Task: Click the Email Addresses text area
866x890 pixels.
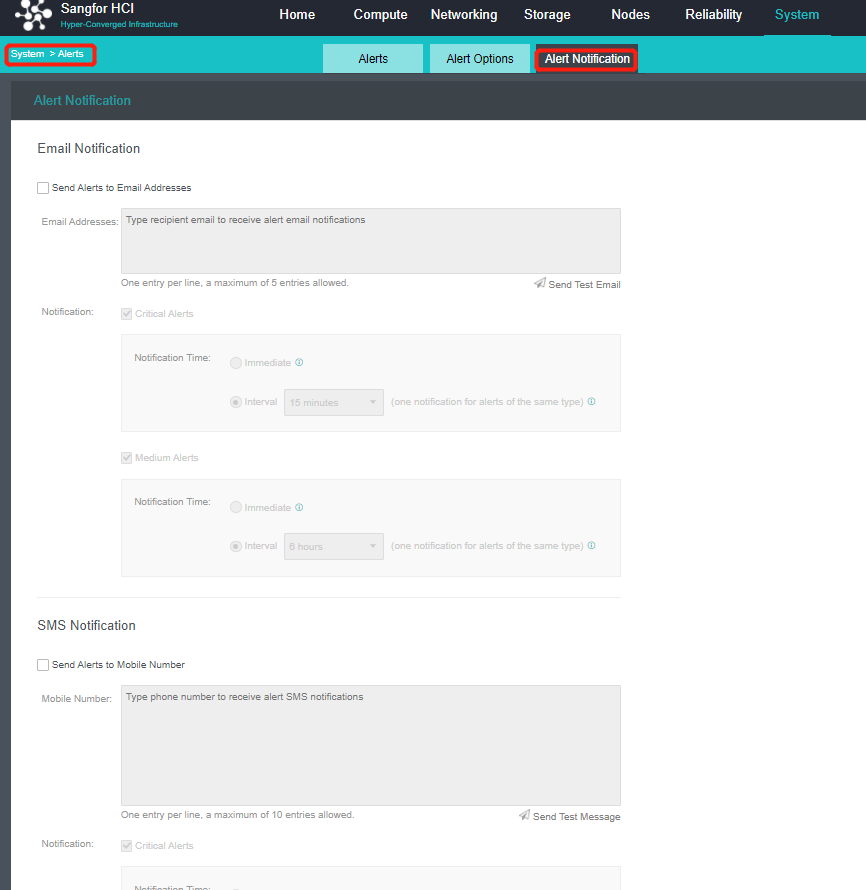Action: [371, 241]
